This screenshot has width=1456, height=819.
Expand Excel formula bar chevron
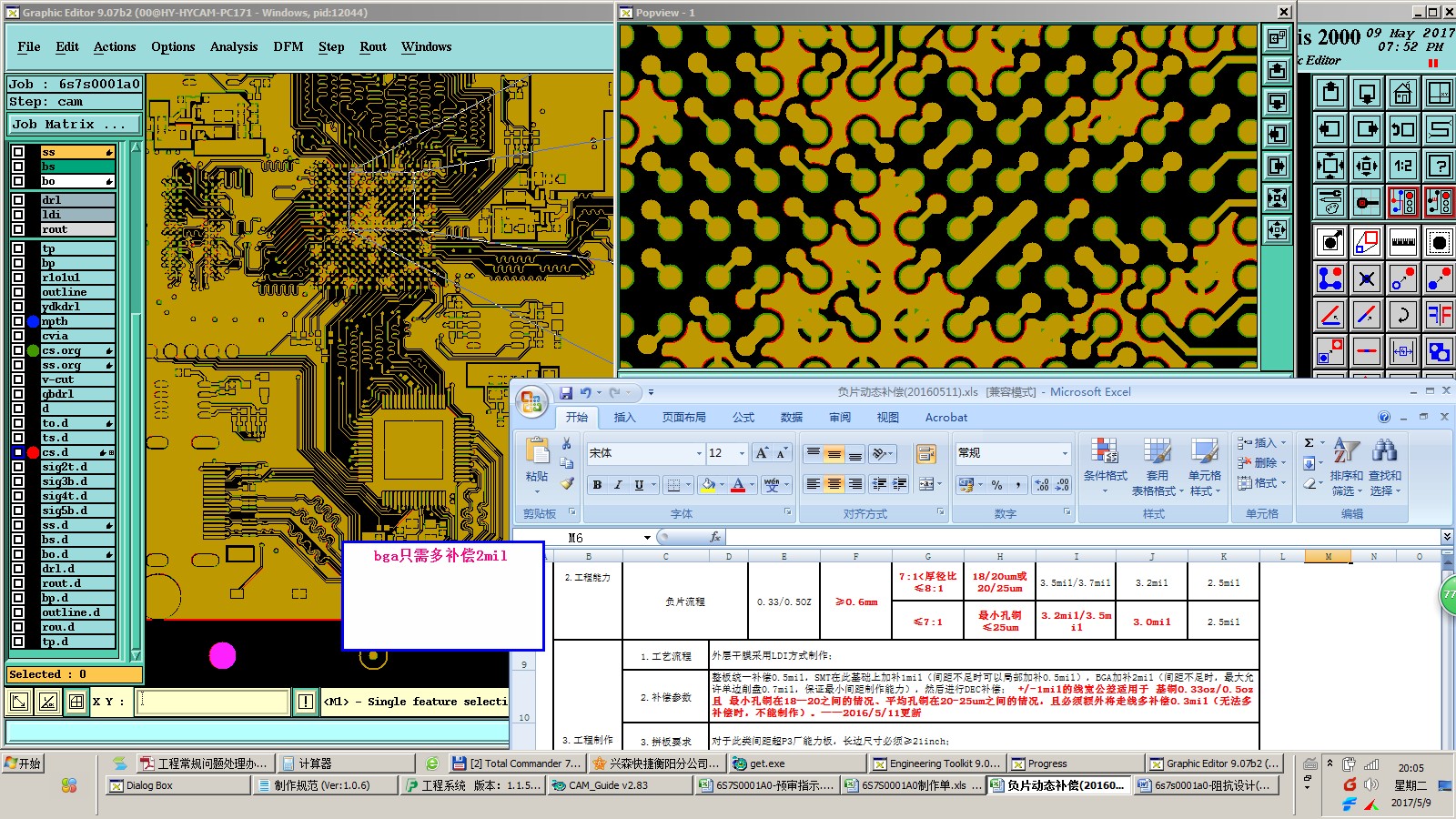click(x=1446, y=537)
